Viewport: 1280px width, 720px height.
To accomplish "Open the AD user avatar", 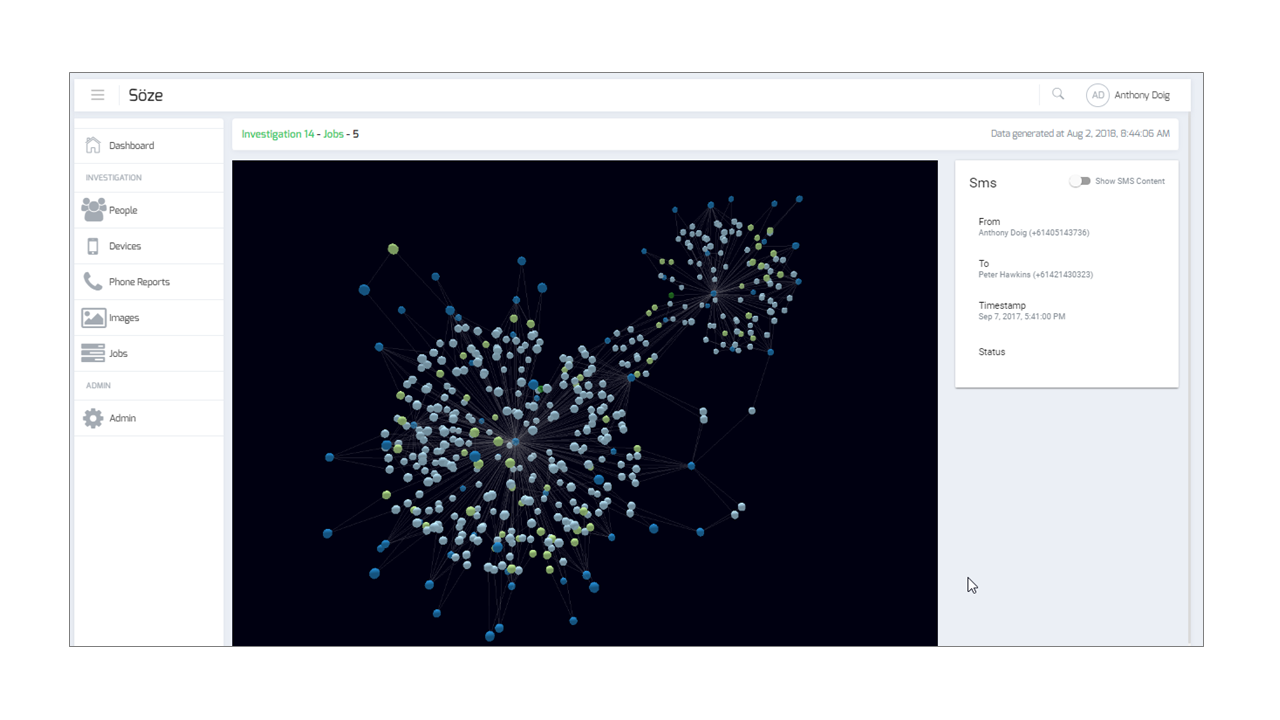I will [x=1098, y=95].
